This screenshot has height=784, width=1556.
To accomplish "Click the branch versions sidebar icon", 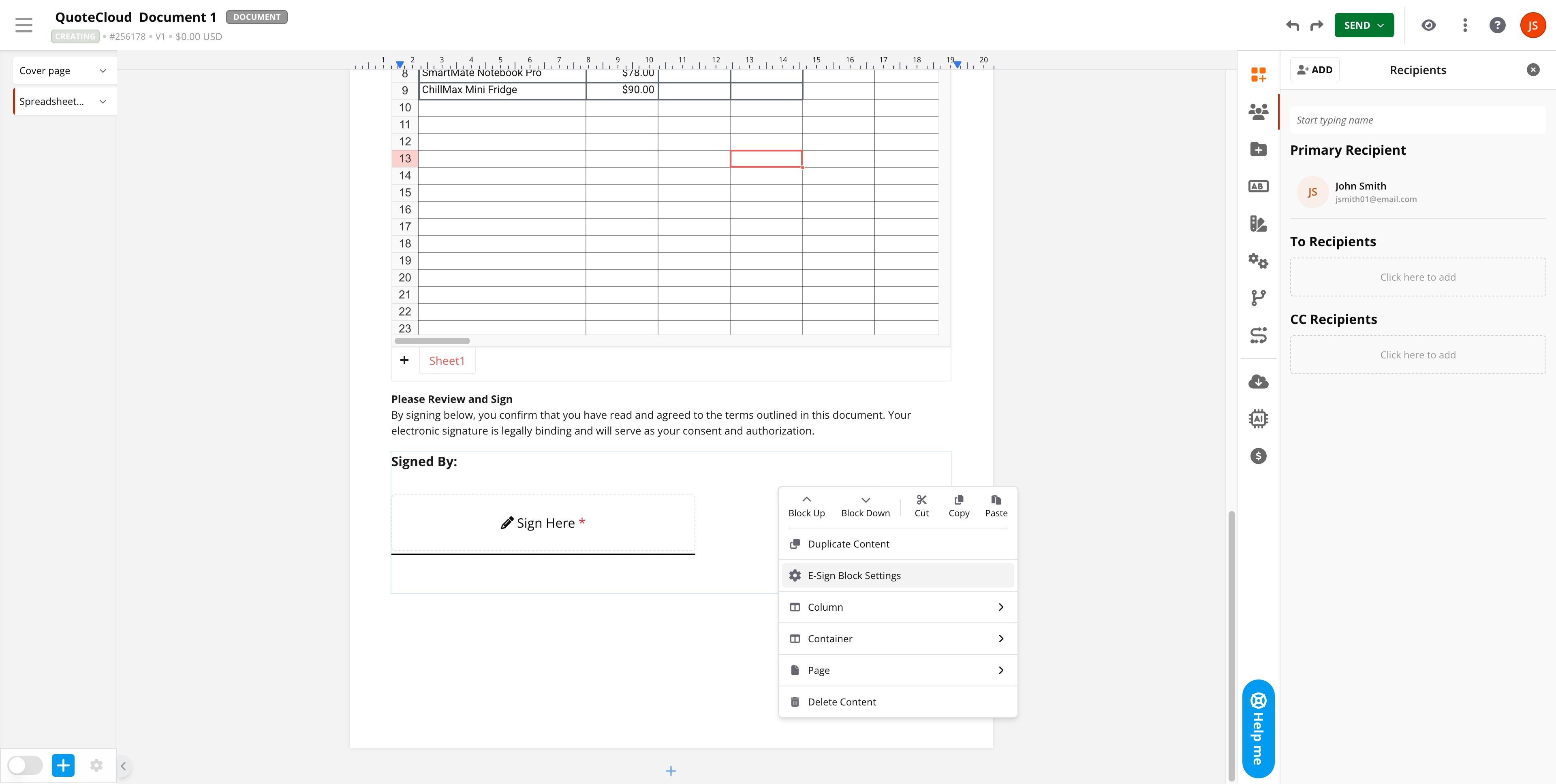I will click(1258, 298).
